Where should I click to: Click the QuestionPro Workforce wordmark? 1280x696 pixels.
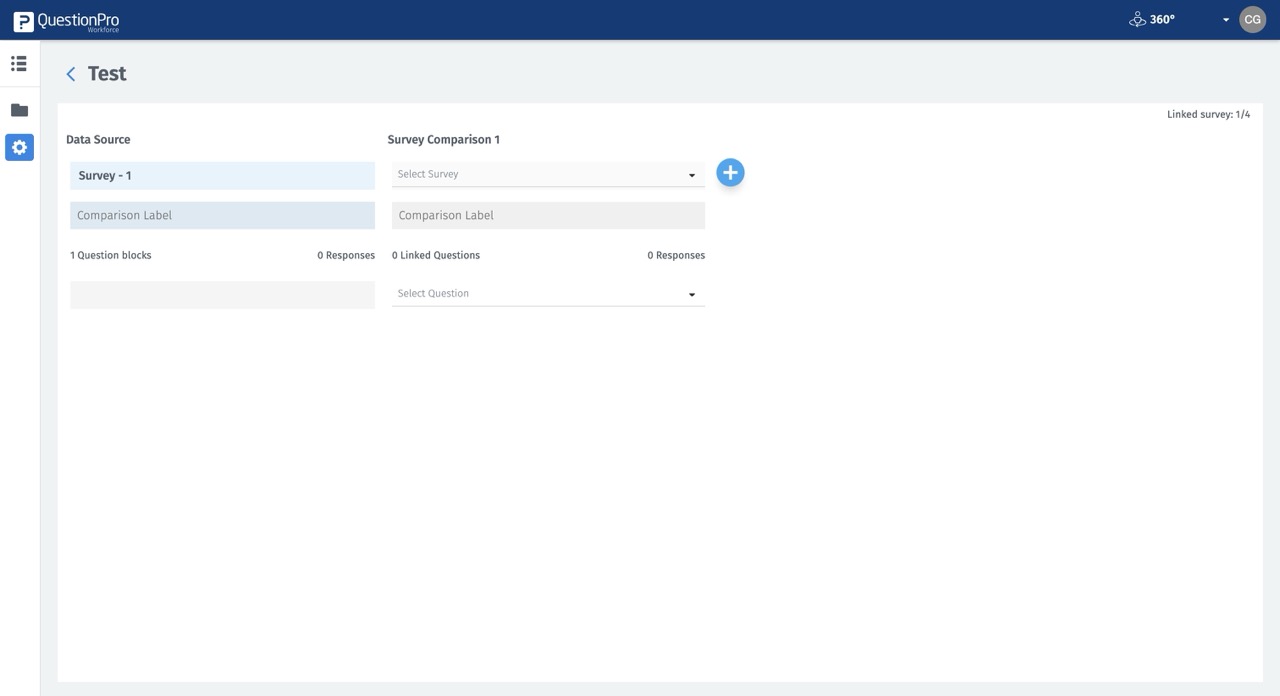(80, 20)
